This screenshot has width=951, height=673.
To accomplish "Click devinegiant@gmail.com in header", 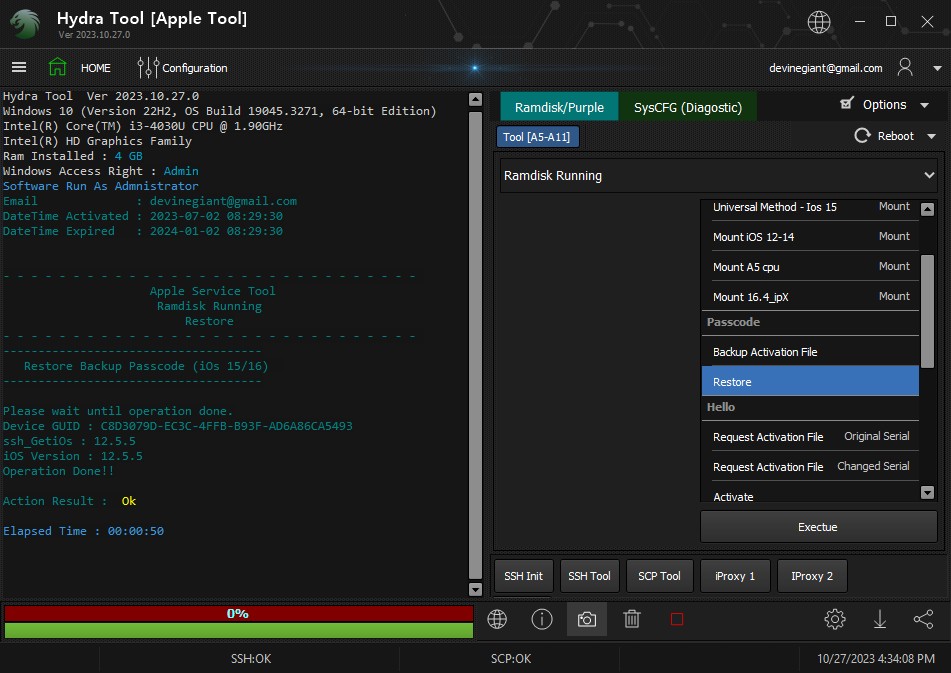I will [825, 68].
